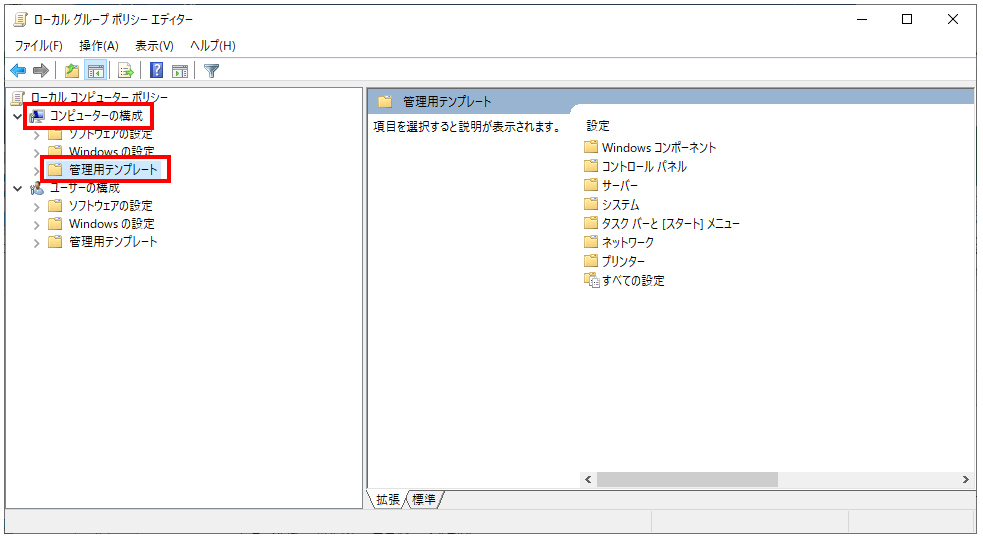Open the ファイル(F) menu
Viewport: 983px width, 540px height.
coord(39,46)
